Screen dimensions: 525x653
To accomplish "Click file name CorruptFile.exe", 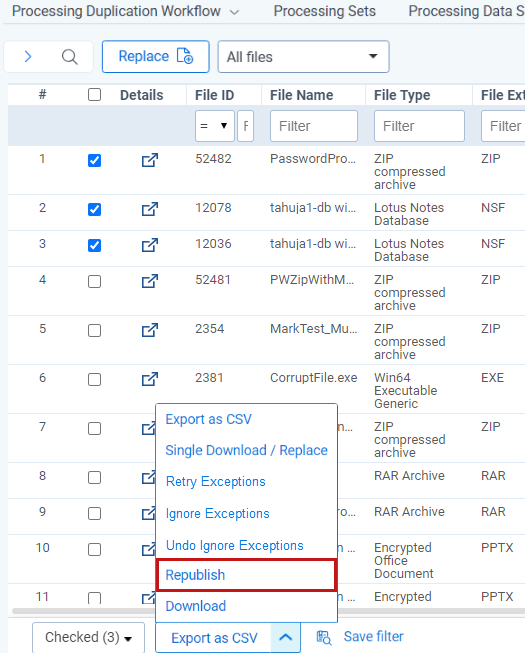I will coord(314,378).
